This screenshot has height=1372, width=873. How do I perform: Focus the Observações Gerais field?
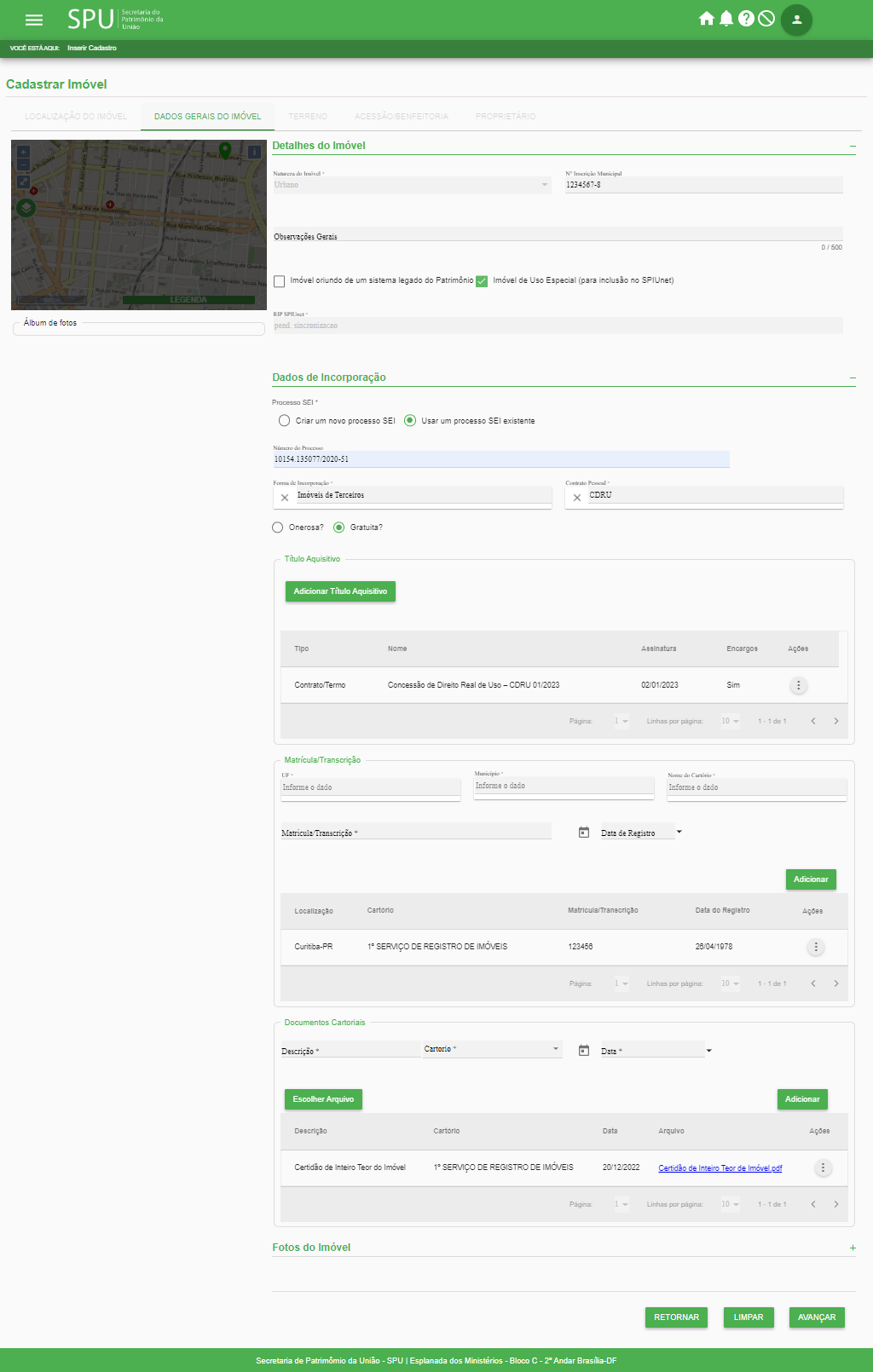pos(558,235)
